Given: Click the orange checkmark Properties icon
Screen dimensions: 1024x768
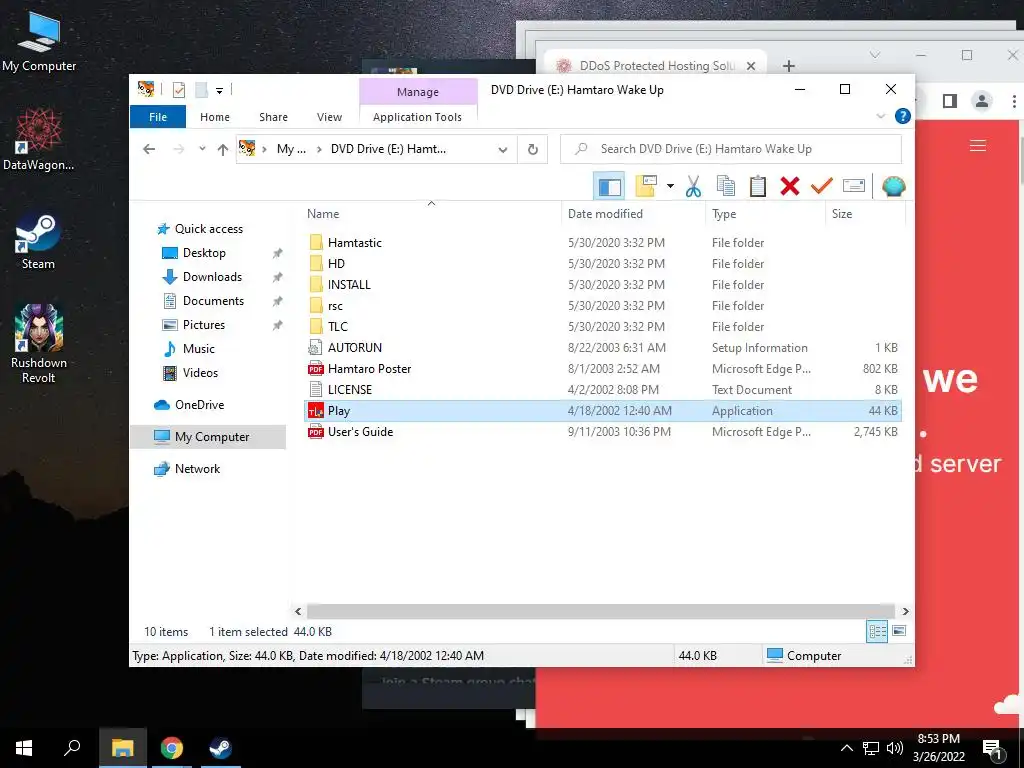Looking at the screenshot, I should [x=822, y=186].
